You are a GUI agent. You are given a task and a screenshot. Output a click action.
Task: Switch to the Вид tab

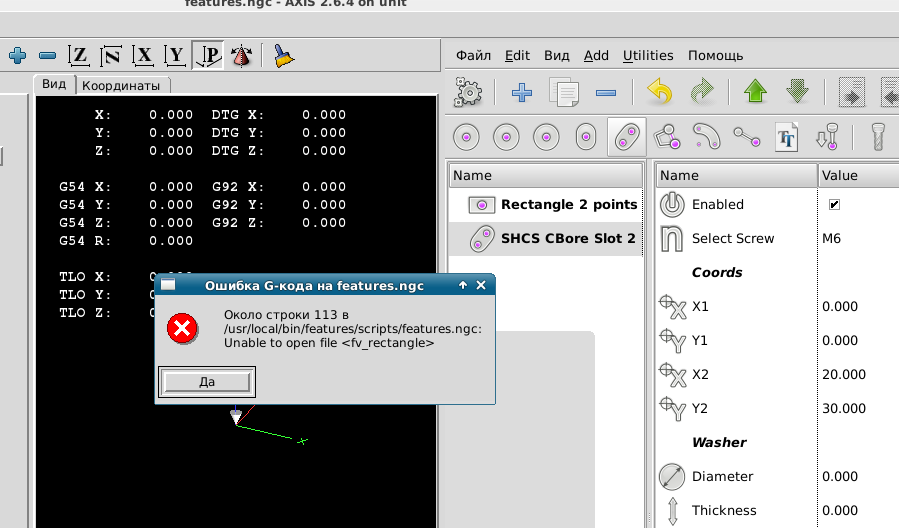tap(54, 84)
